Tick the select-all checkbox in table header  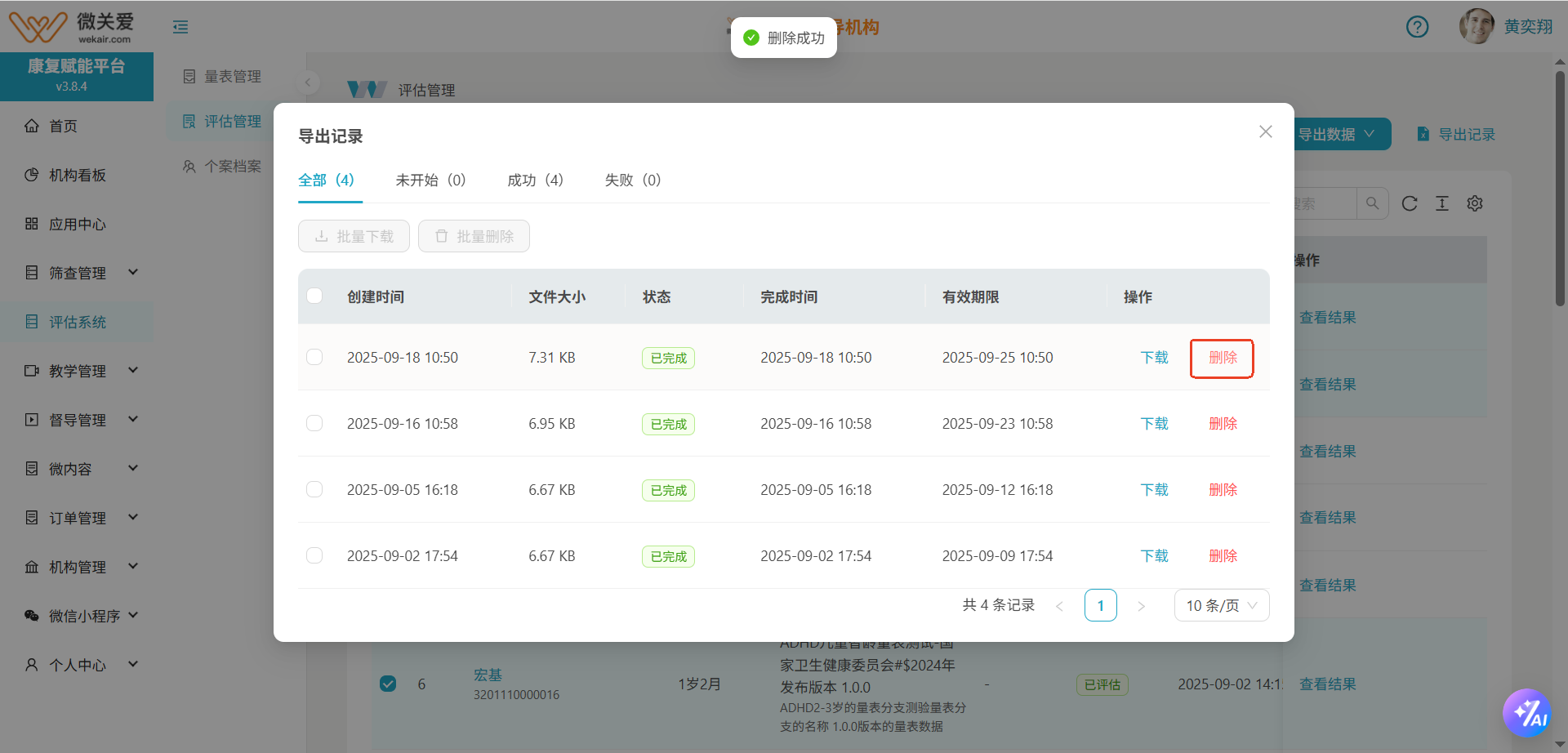coord(314,296)
